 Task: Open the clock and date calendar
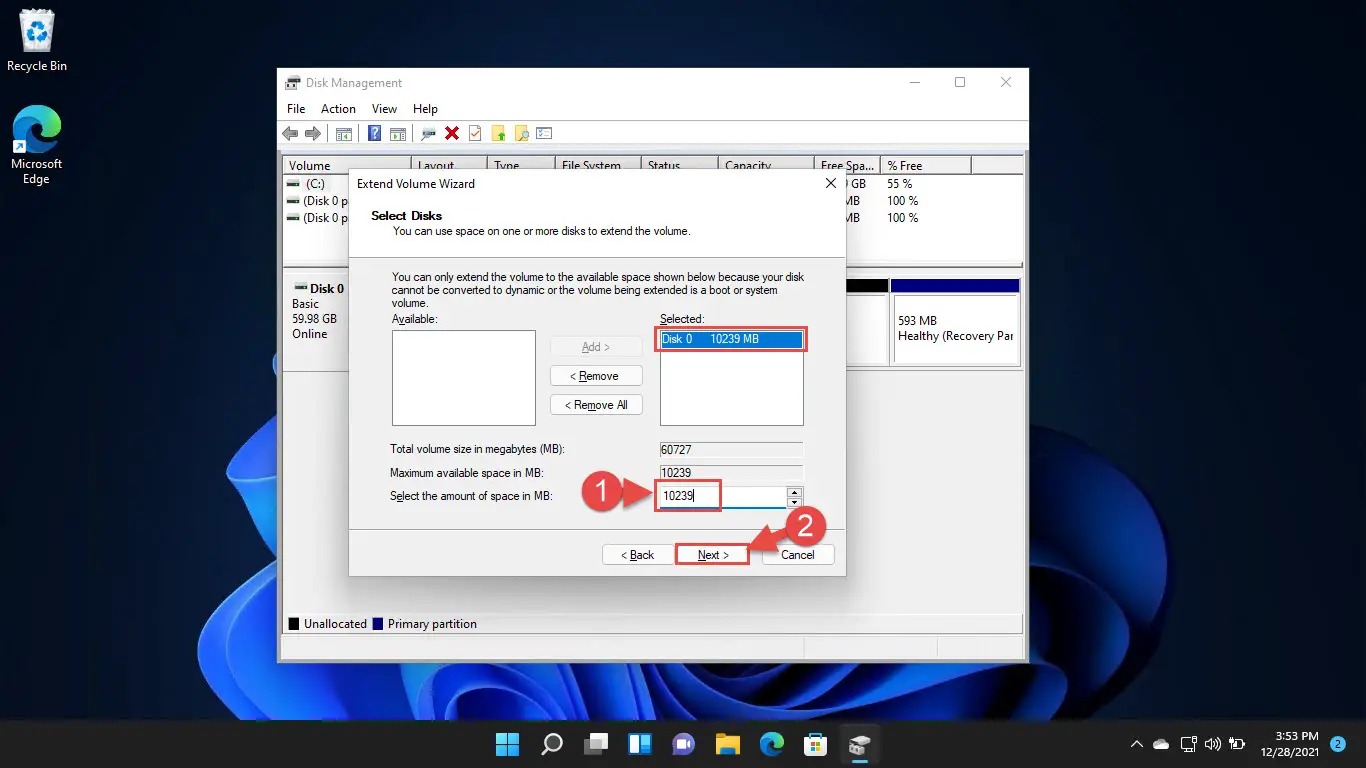coord(1289,744)
